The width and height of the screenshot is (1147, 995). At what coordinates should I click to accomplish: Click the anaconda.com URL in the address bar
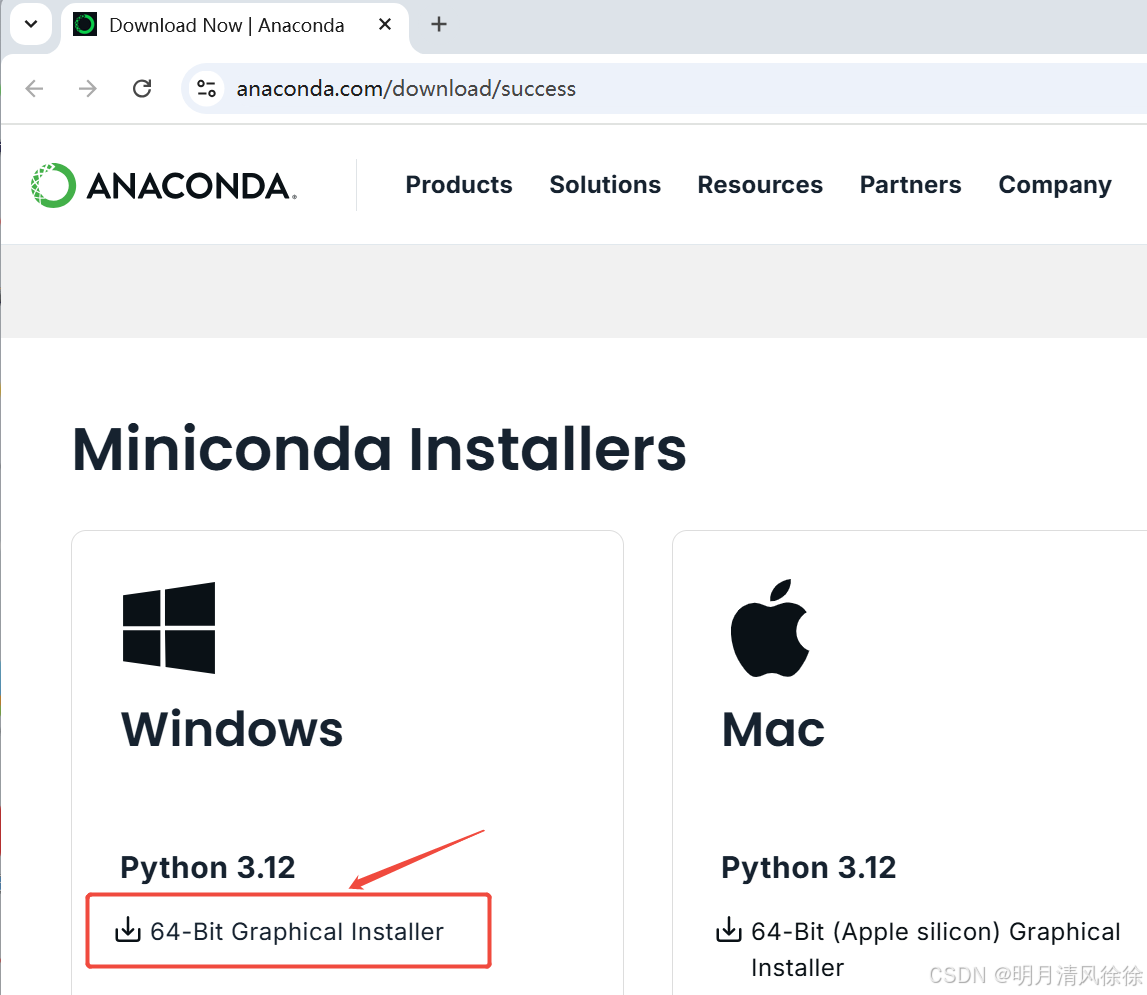click(406, 89)
